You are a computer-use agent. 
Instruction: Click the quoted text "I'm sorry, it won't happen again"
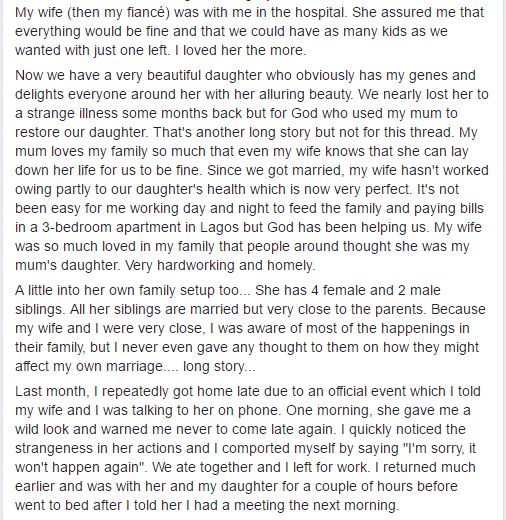click(x=246, y=458)
